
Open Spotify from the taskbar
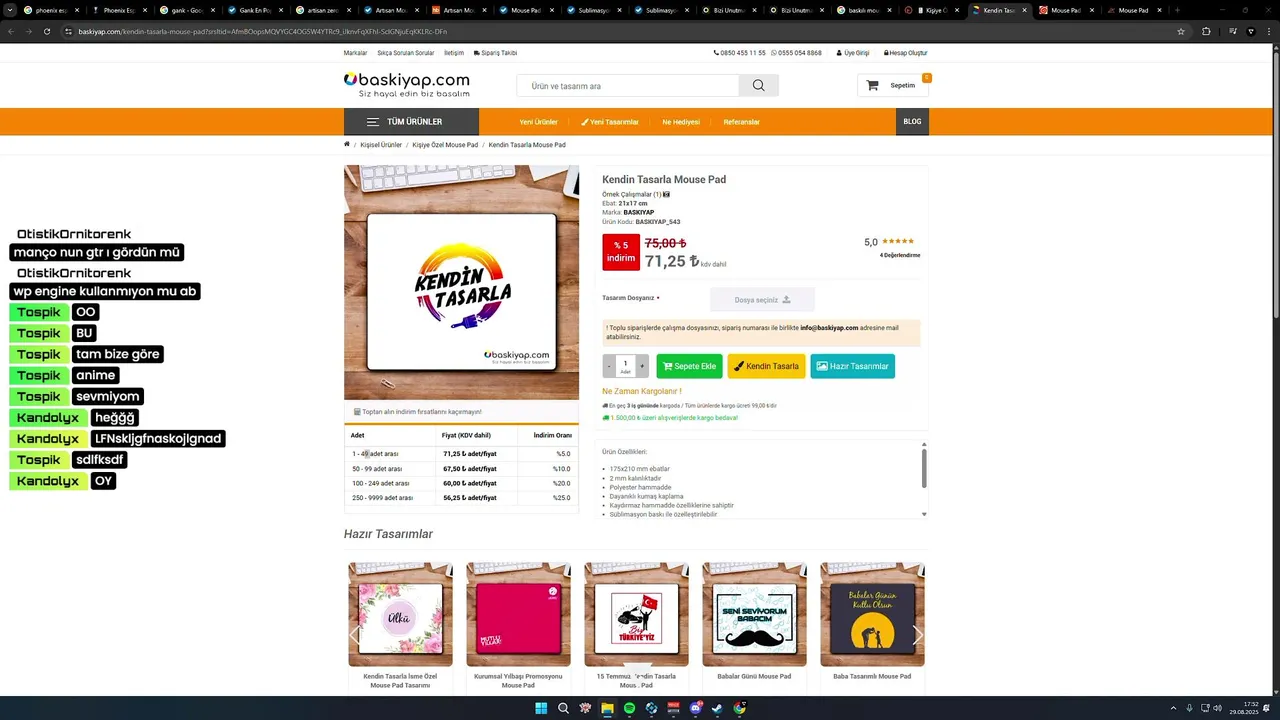click(629, 708)
